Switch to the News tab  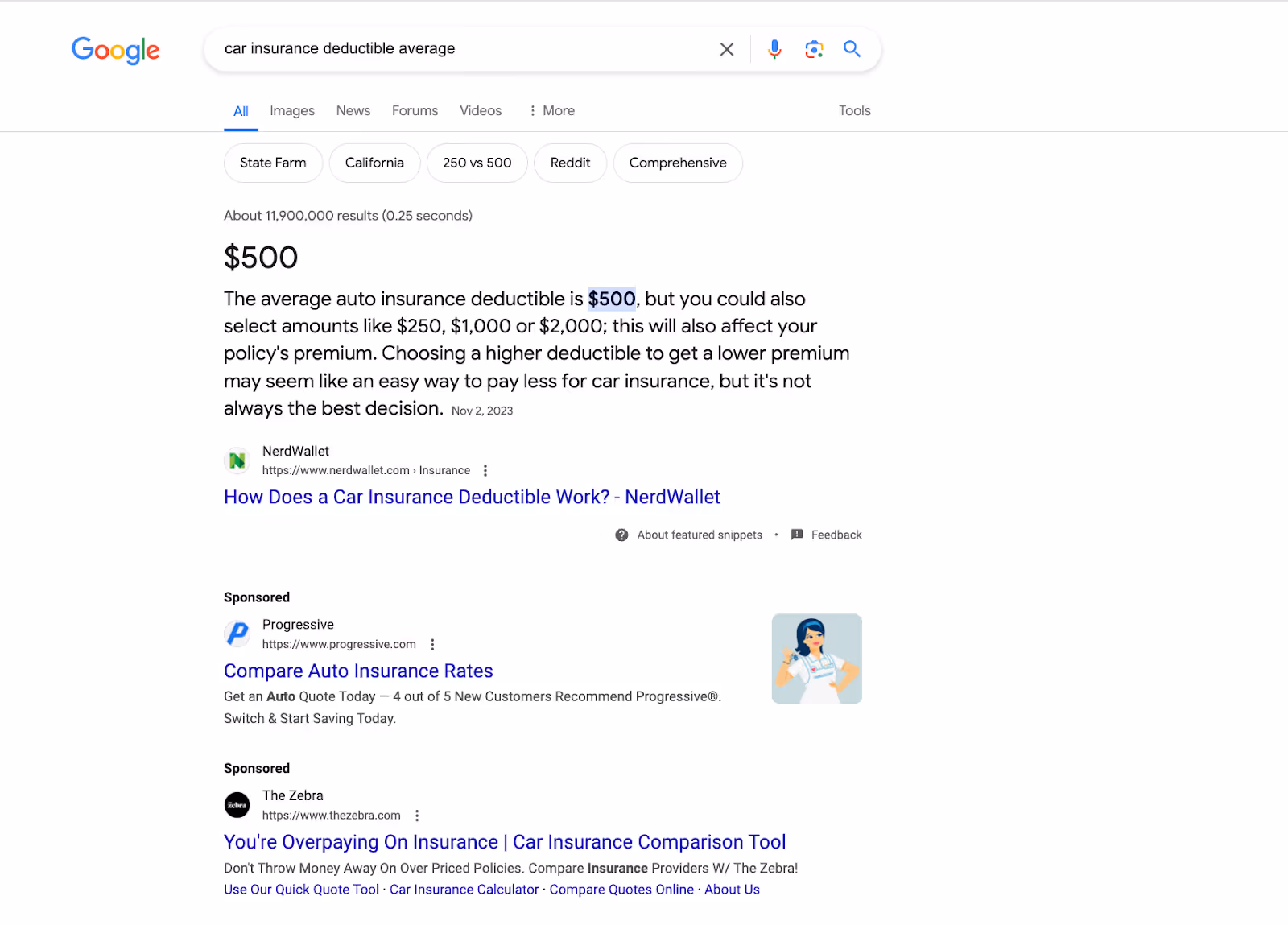click(x=353, y=110)
